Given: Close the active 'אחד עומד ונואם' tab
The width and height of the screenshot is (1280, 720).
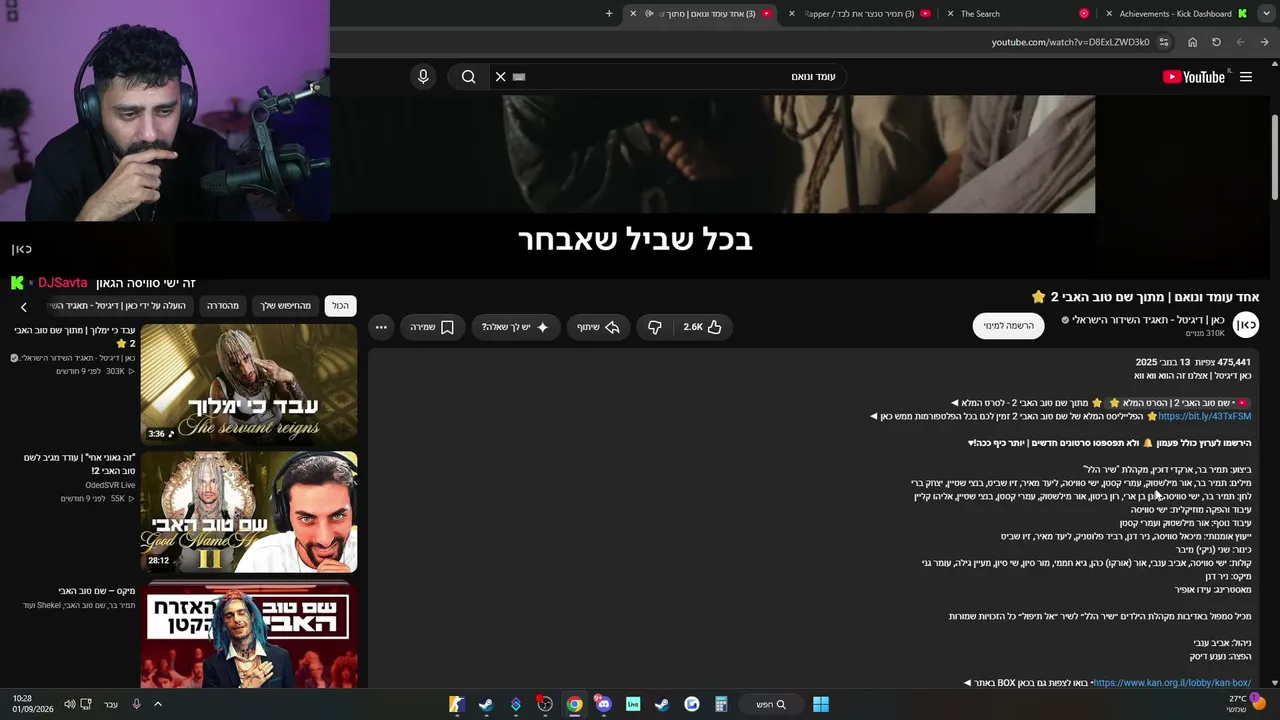Looking at the screenshot, I should point(633,14).
